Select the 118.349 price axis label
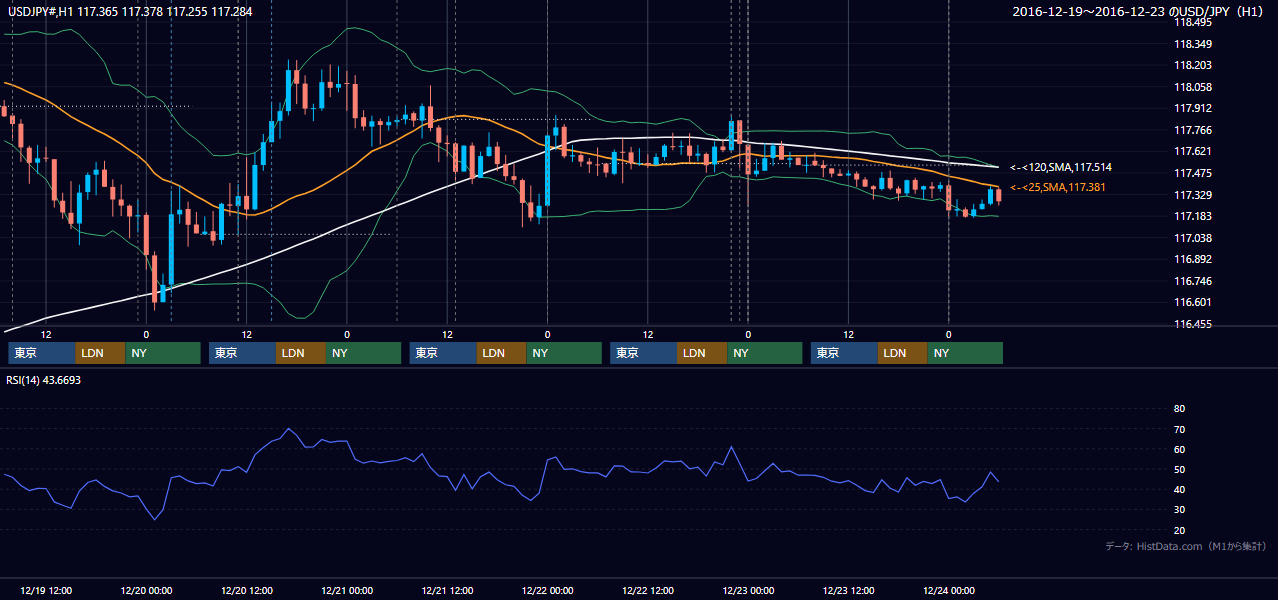This screenshot has height=600, width=1278. click(x=1193, y=44)
